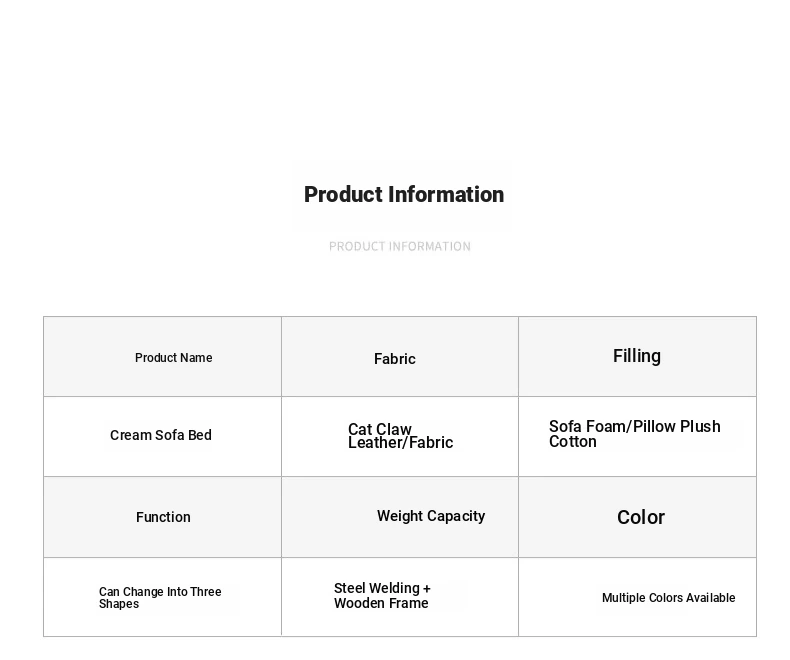The width and height of the screenshot is (790, 660).
Task: Select the 'Fabric' header cell
Action: (x=395, y=359)
